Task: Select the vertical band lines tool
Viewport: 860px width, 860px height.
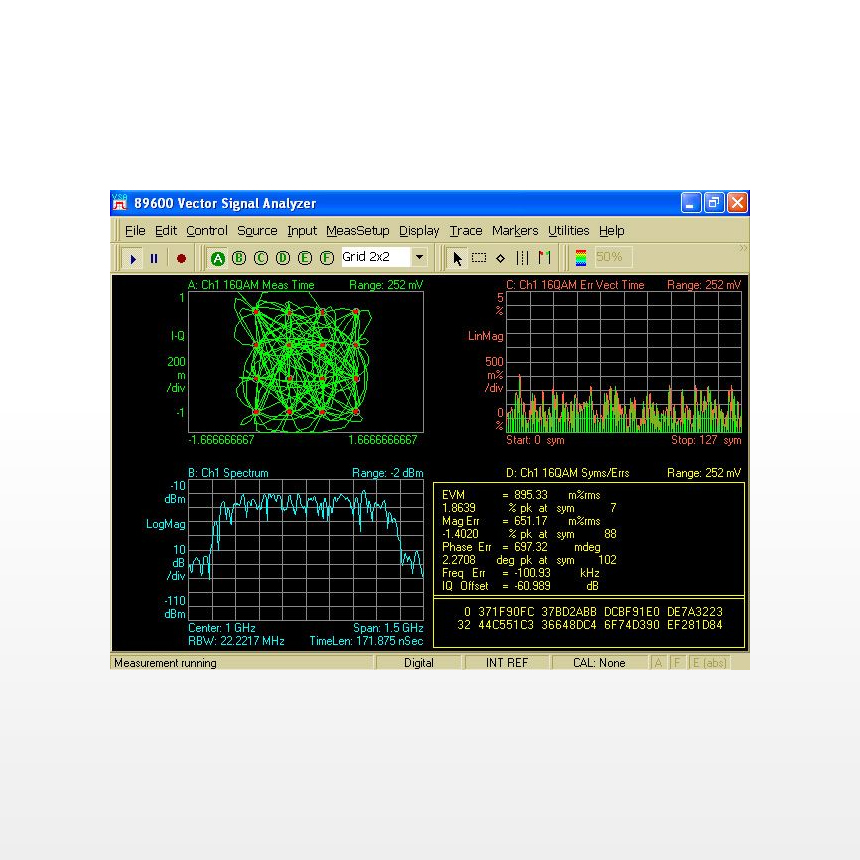Action: pos(522,258)
